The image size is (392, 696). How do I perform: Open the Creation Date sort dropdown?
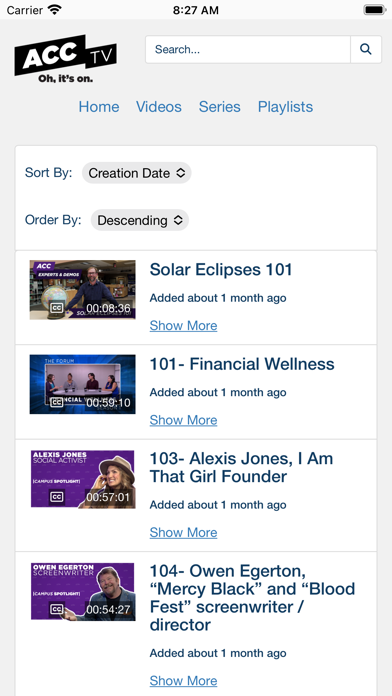coord(136,173)
